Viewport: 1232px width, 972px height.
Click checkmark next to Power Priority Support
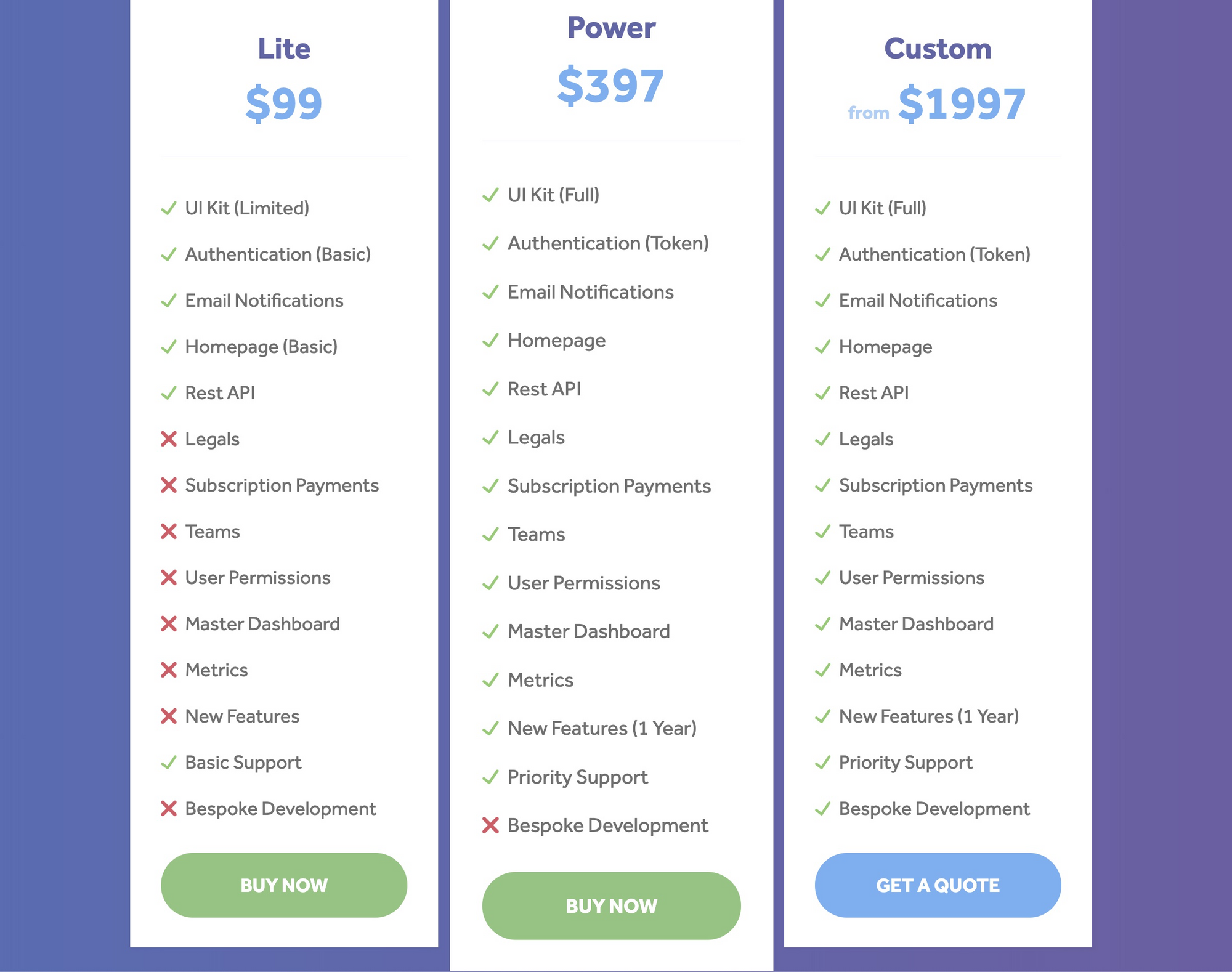click(x=490, y=777)
